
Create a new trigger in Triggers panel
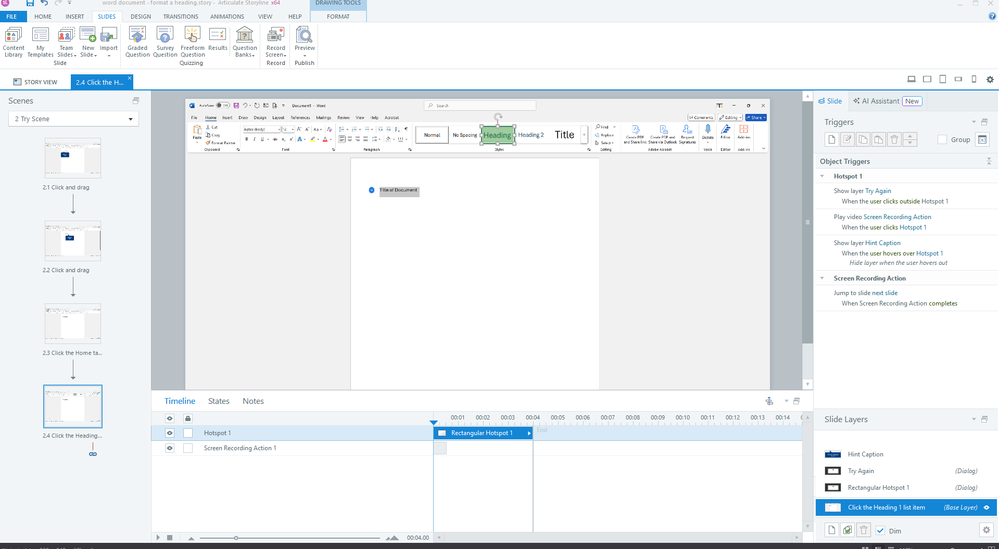pyautogui.click(x=831, y=139)
